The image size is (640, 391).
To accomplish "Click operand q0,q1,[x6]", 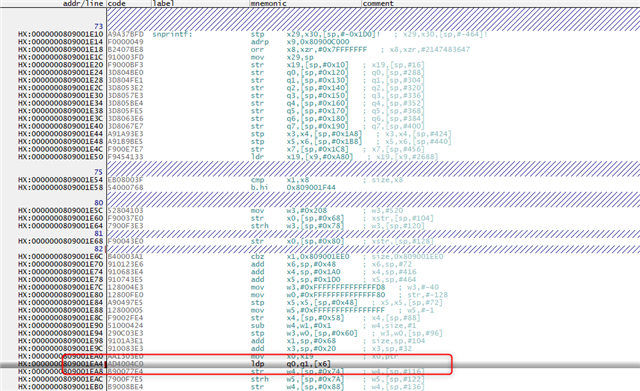I will [309, 364].
